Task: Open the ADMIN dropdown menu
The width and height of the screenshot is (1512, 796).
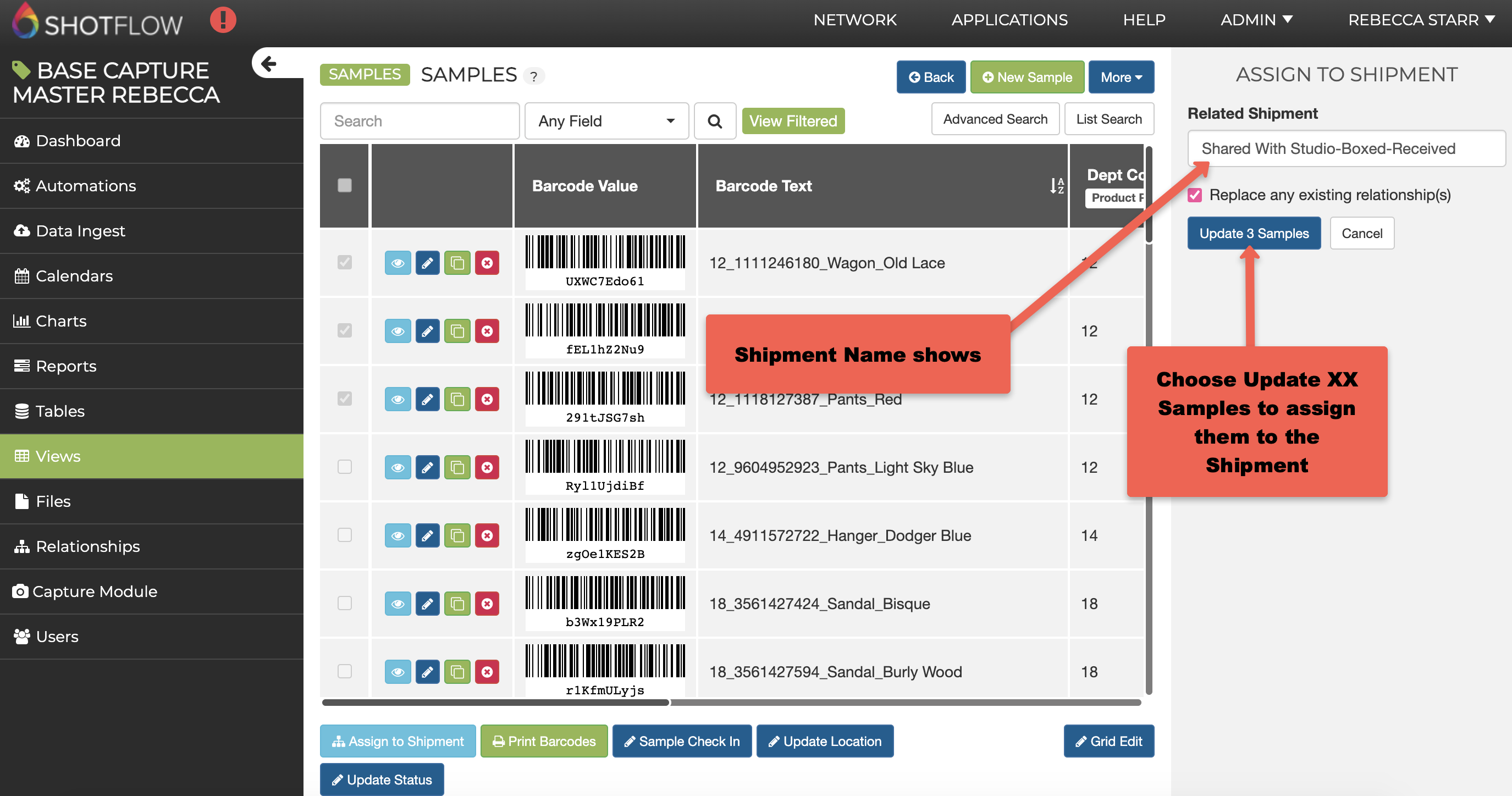Action: click(1256, 20)
